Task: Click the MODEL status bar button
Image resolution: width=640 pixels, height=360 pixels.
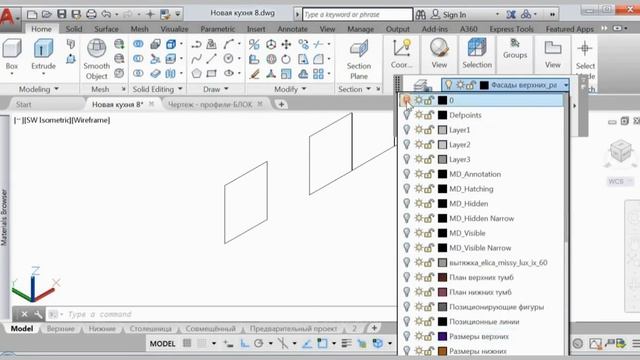Action: click(162, 344)
